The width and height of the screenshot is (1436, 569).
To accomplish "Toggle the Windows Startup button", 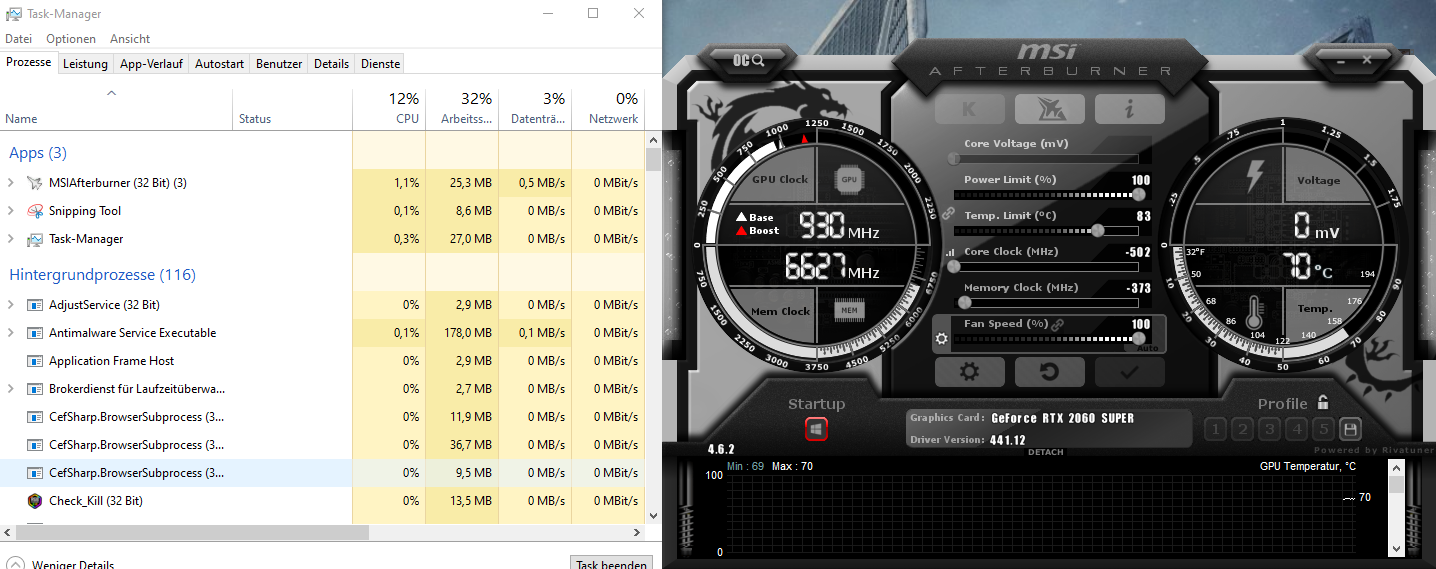I will coord(816,429).
